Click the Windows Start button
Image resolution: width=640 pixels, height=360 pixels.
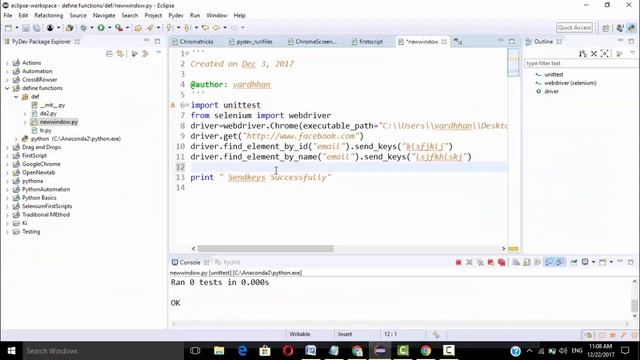click(x=11, y=351)
